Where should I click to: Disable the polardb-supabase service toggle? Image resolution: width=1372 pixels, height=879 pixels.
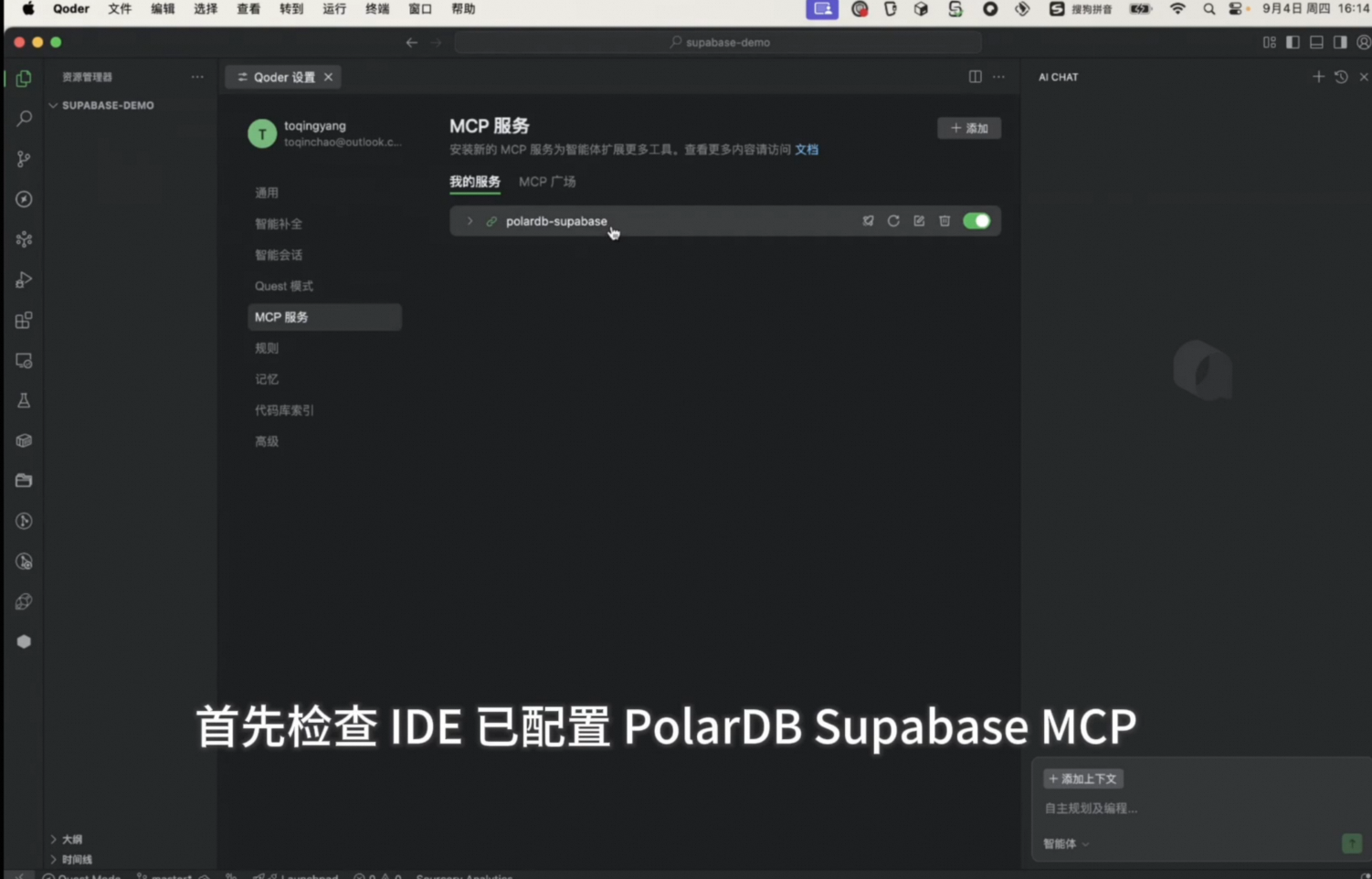(x=976, y=221)
